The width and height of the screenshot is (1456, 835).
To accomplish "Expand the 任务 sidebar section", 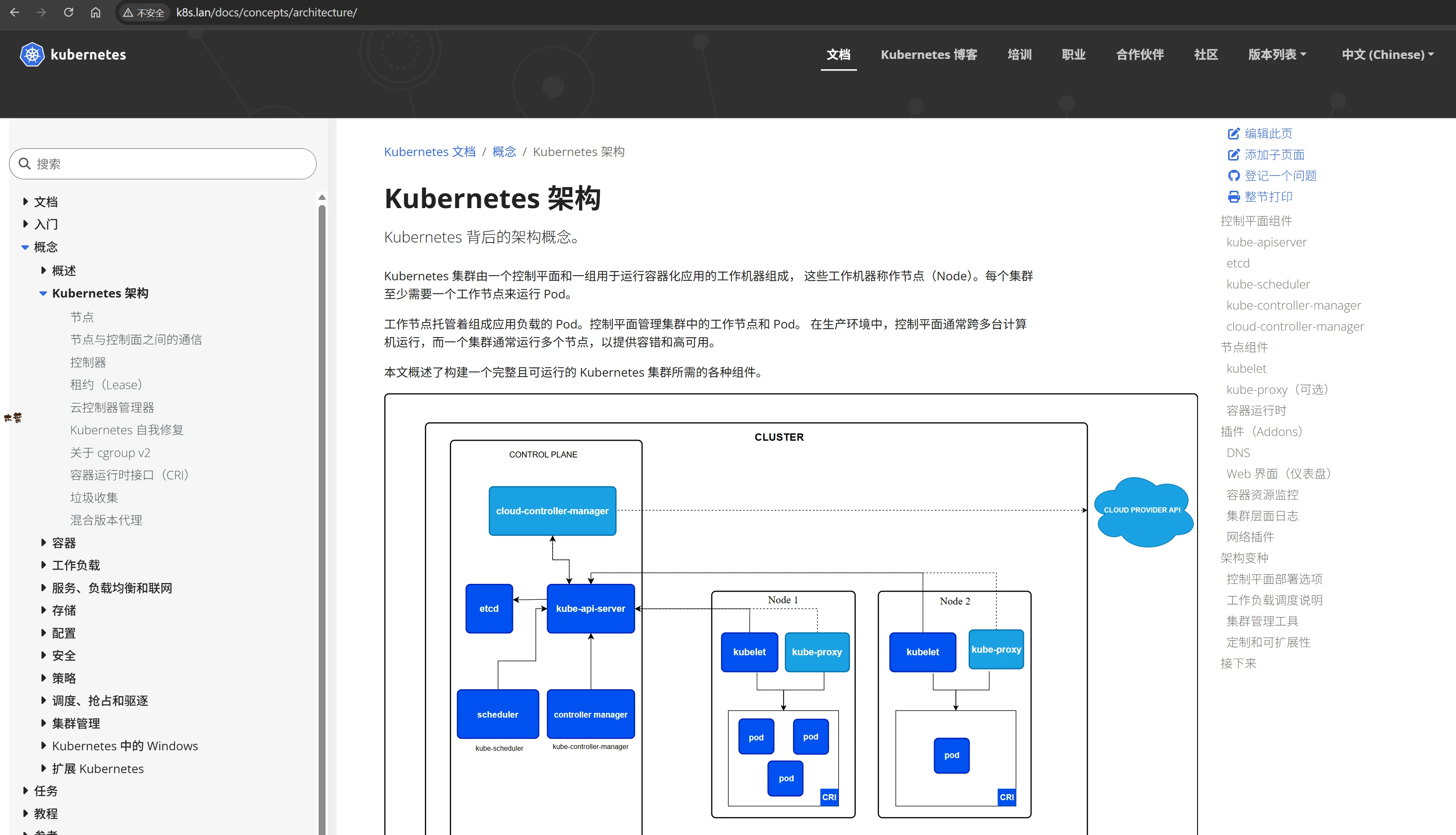I will pos(25,791).
